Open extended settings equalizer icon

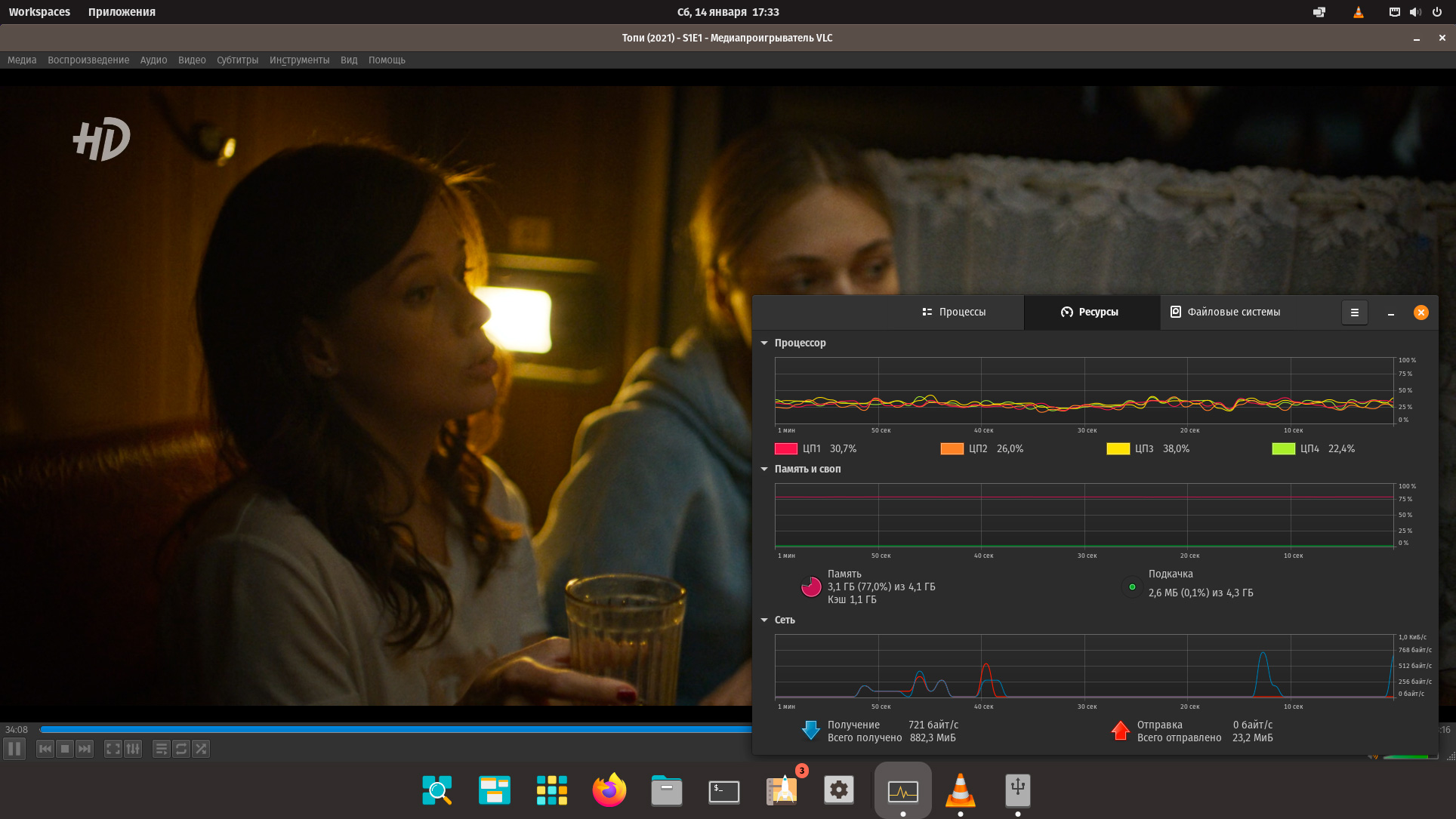click(x=133, y=749)
